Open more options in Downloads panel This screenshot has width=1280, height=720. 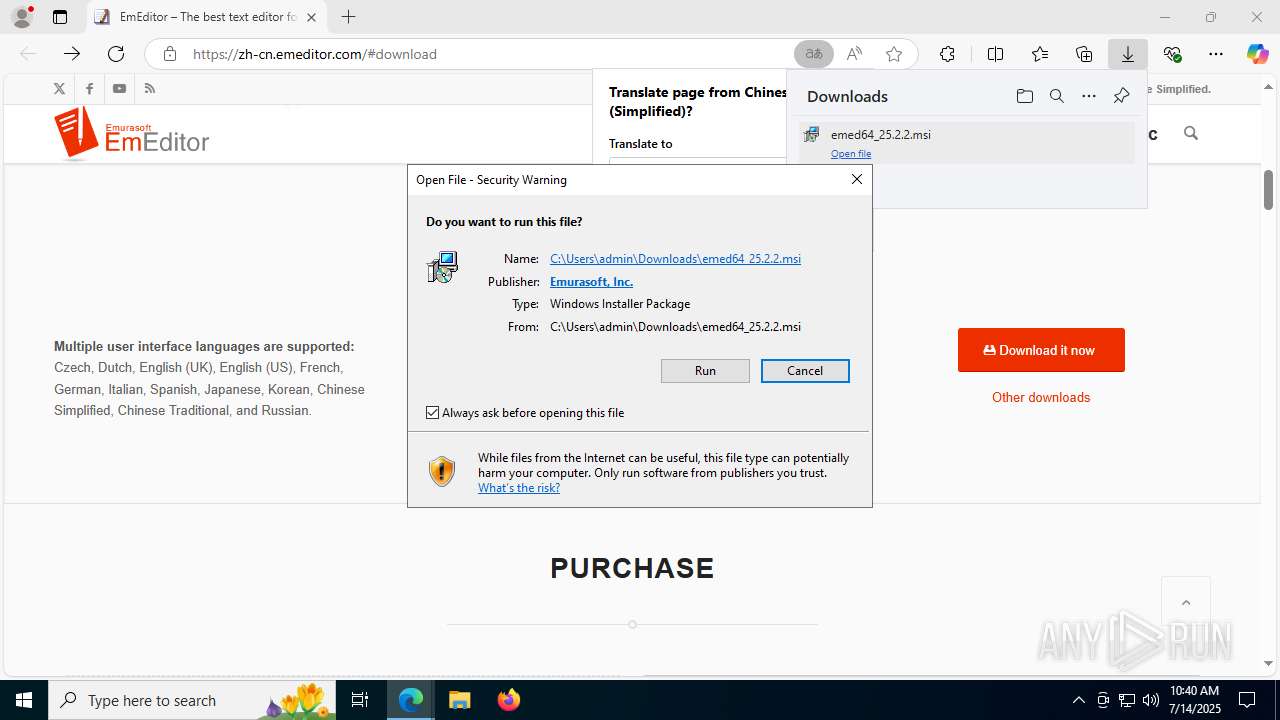click(x=1089, y=96)
